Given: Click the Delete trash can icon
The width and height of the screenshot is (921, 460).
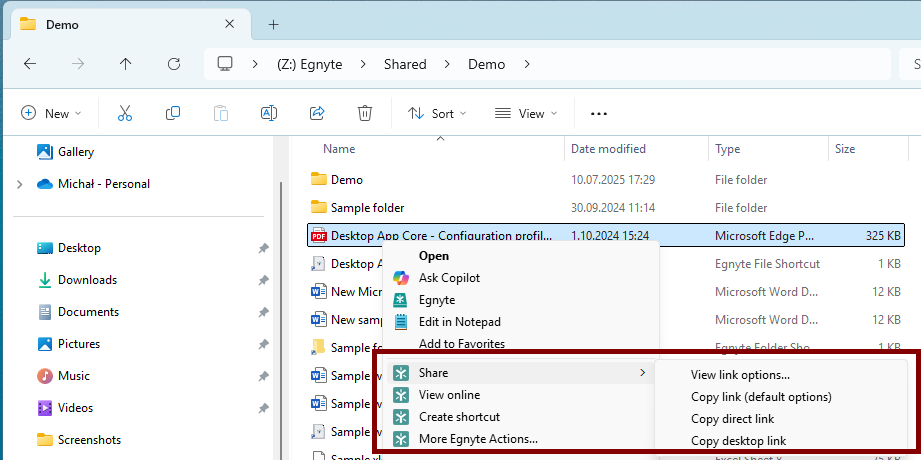Looking at the screenshot, I should (x=365, y=113).
